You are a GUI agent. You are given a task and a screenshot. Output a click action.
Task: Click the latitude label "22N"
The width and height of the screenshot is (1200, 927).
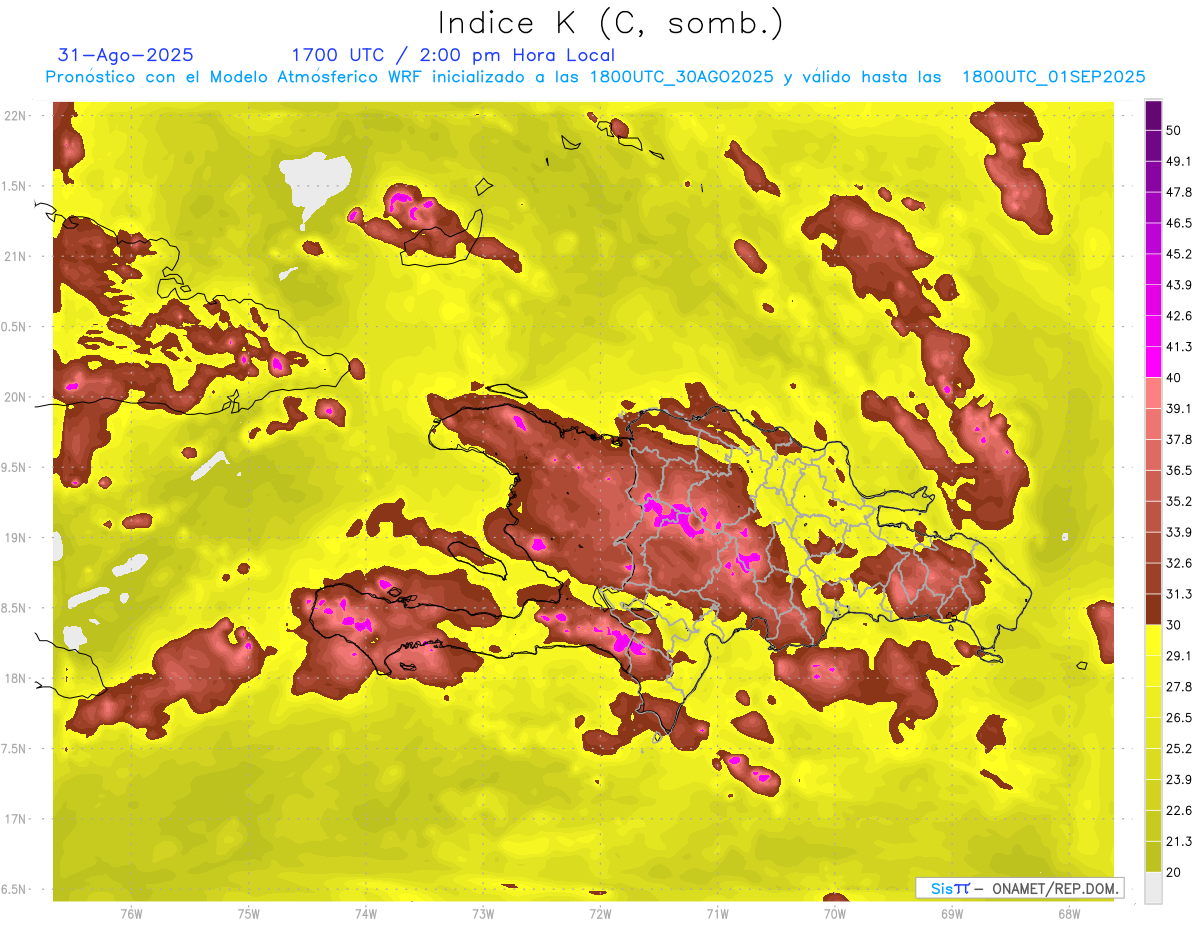[15, 116]
